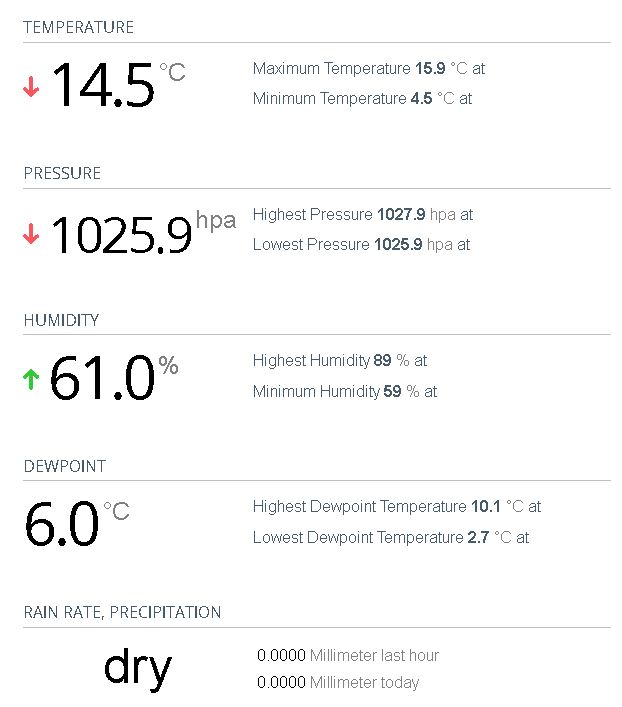Viewport: 622px width, 707px height.
Task: Click the red down arrow beside temperature
Action: click(x=31, y=88)
